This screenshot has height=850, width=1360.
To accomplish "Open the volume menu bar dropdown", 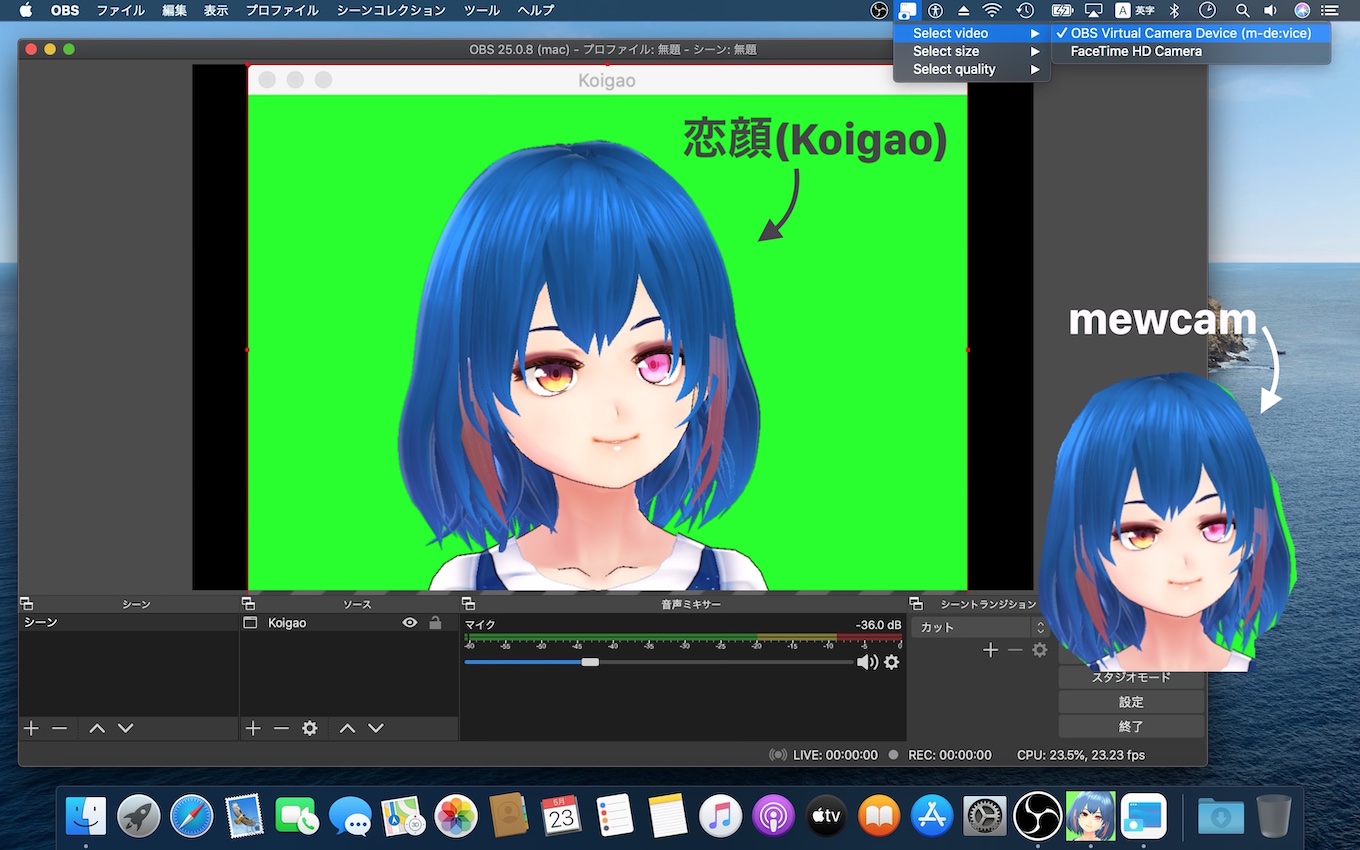I will tap(1270, 10).
